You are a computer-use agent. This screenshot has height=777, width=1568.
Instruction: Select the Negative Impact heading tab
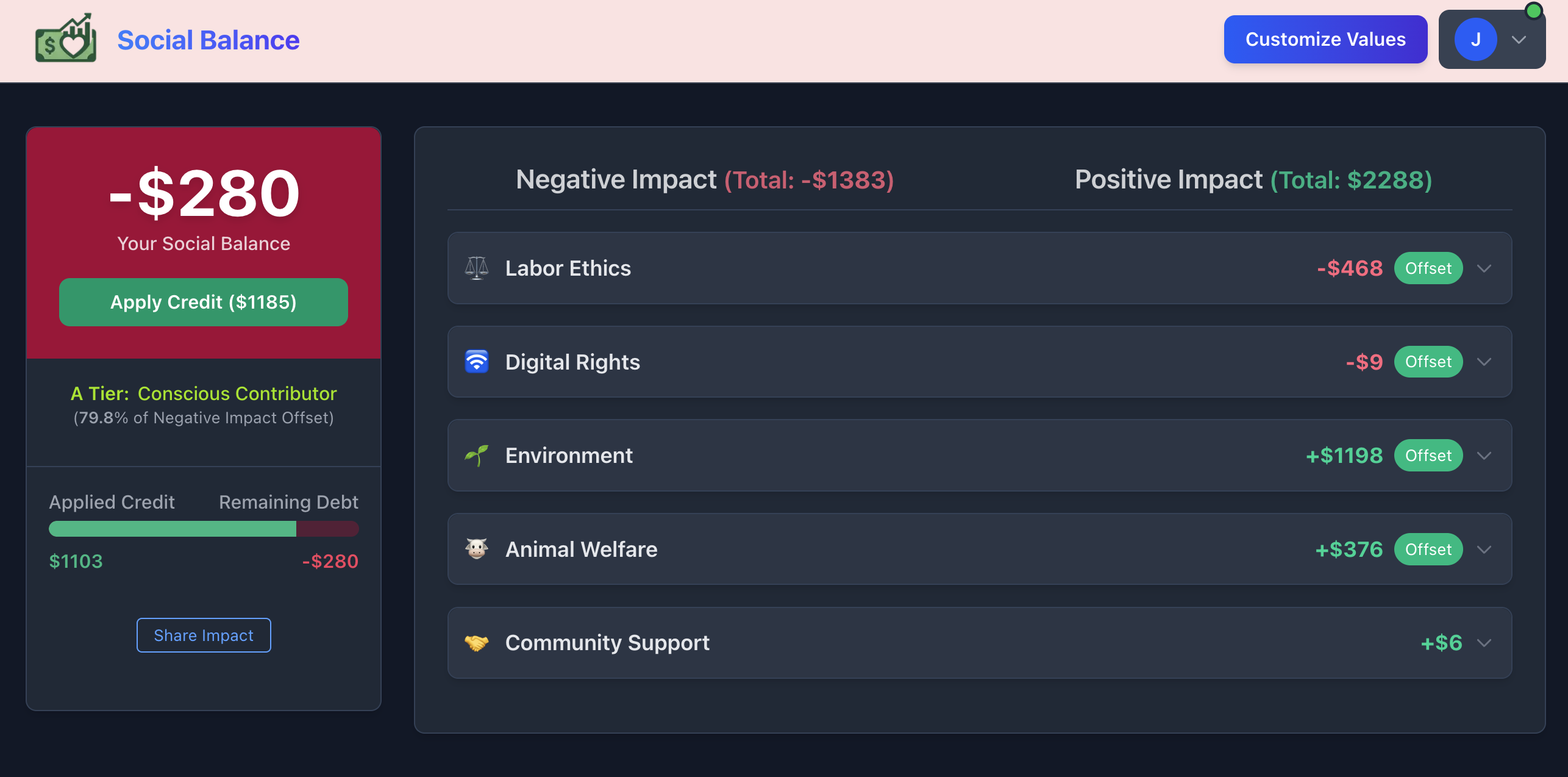(704, 180)
